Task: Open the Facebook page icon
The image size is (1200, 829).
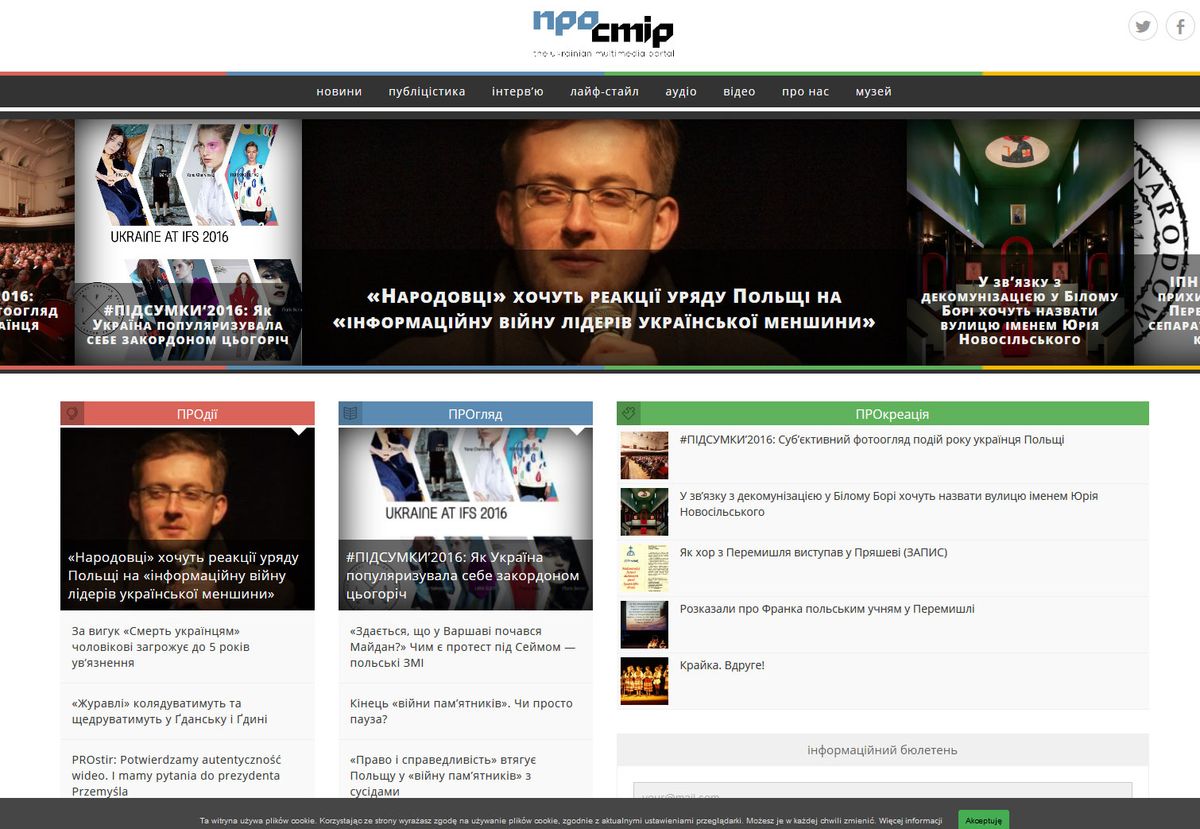Action: 1181,26
